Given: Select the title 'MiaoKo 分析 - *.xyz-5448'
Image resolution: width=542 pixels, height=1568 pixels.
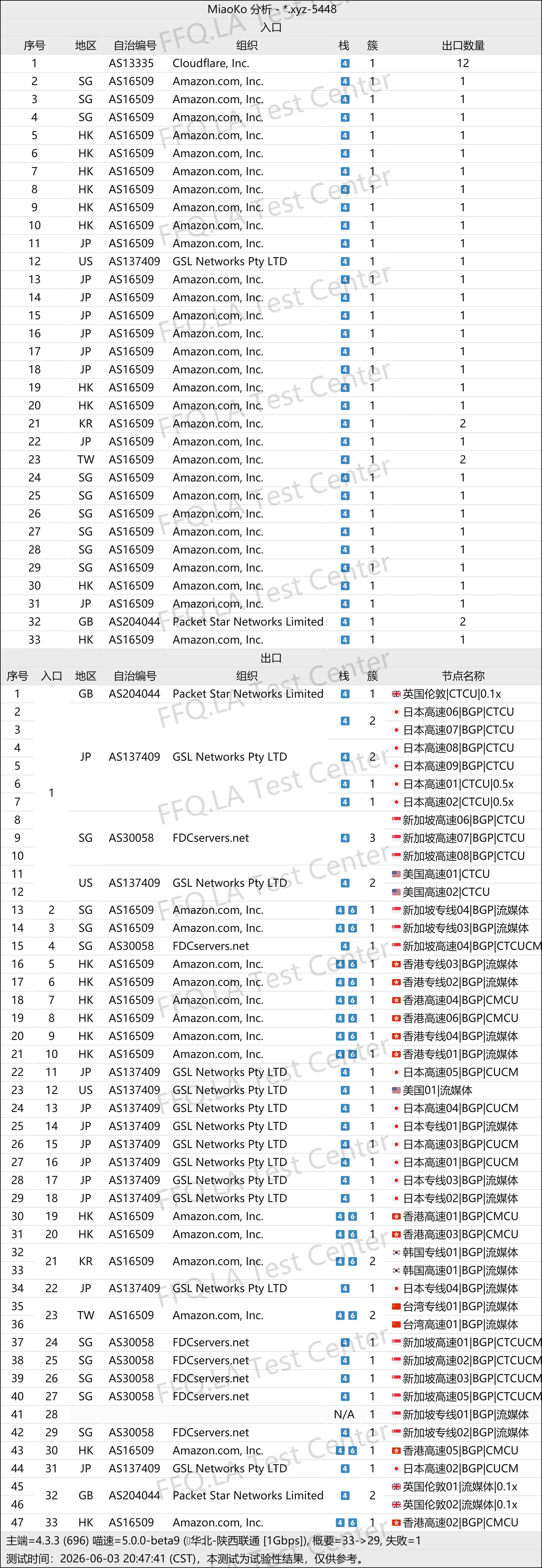Looking at the screenshot, I should 272,9.
